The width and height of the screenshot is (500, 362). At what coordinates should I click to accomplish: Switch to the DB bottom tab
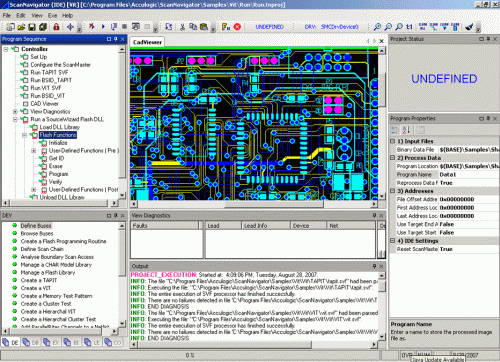click(31, 342)
